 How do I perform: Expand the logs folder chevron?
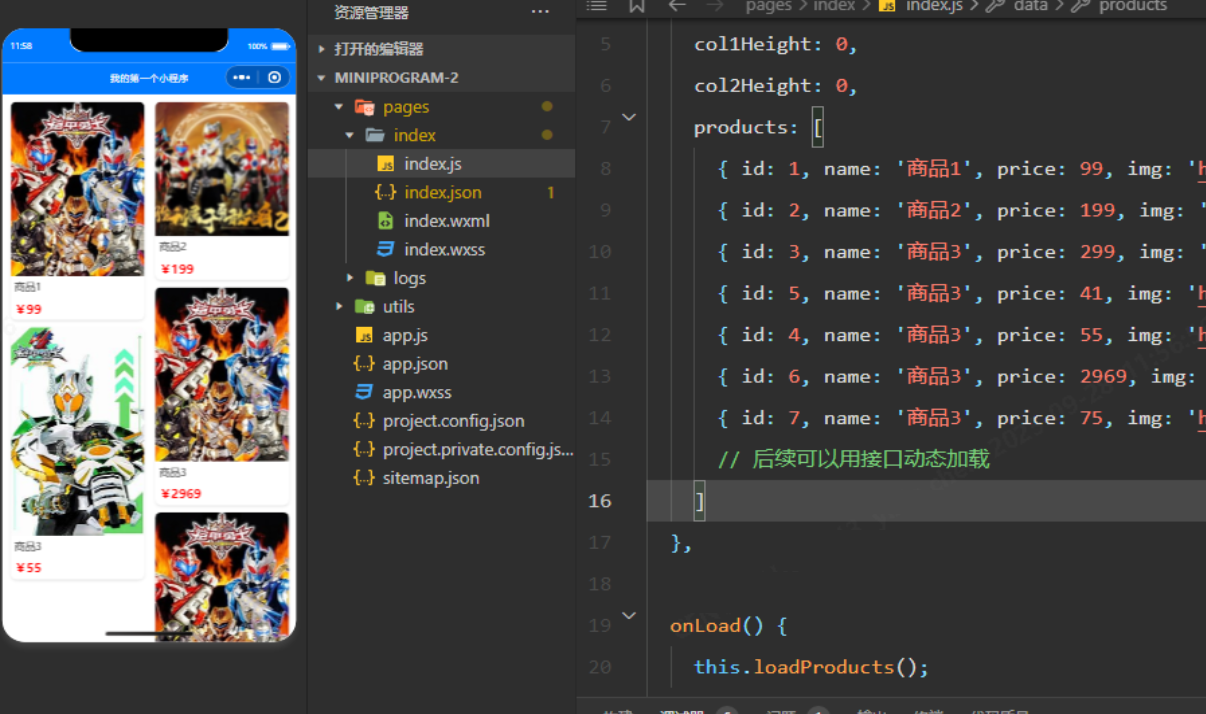pyautogui.click(x=350, y=278)
